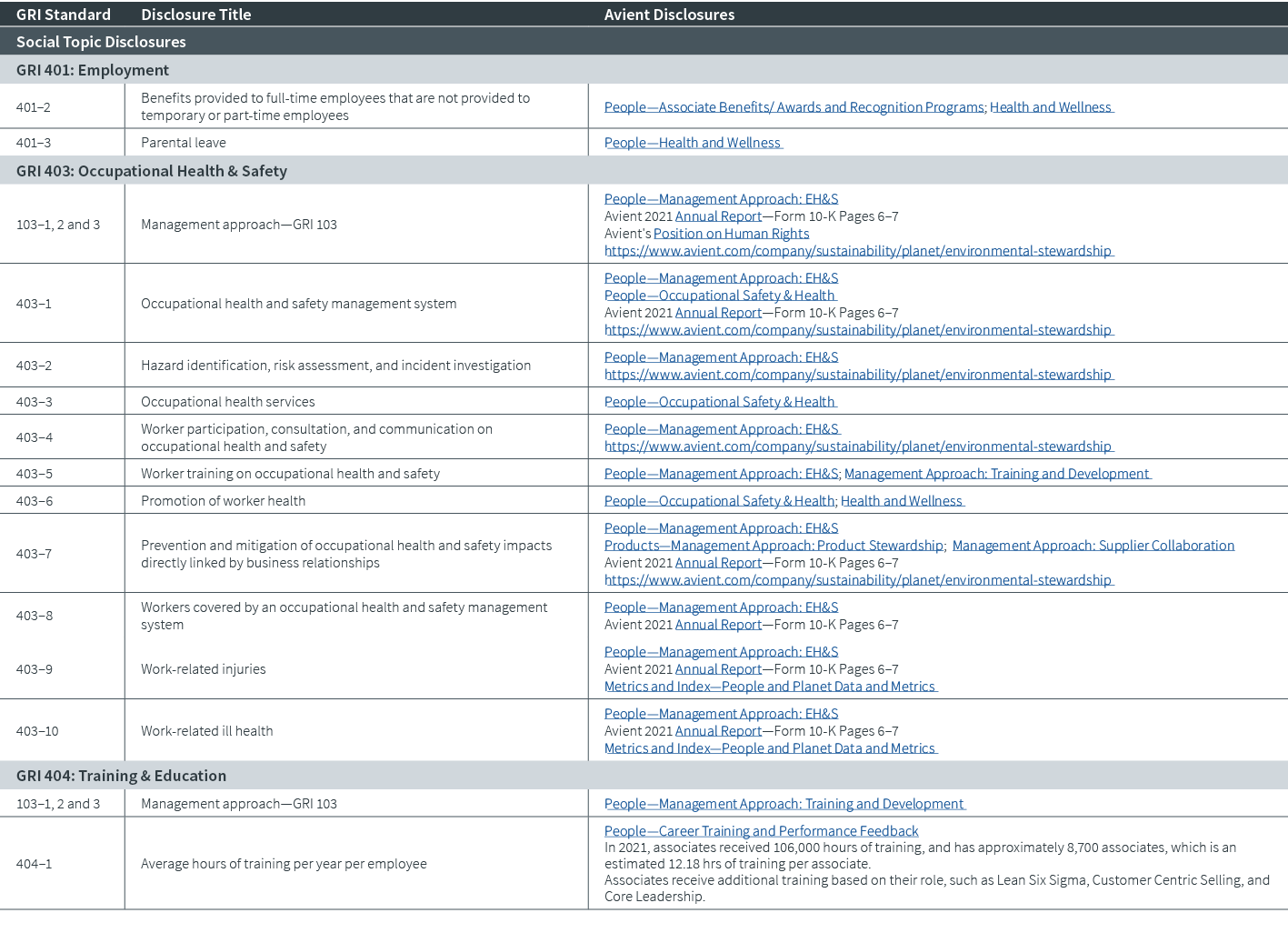Open Metrics and Index link in 403-9 row
The image size is (1288, 933).
[x=770, y=687]
